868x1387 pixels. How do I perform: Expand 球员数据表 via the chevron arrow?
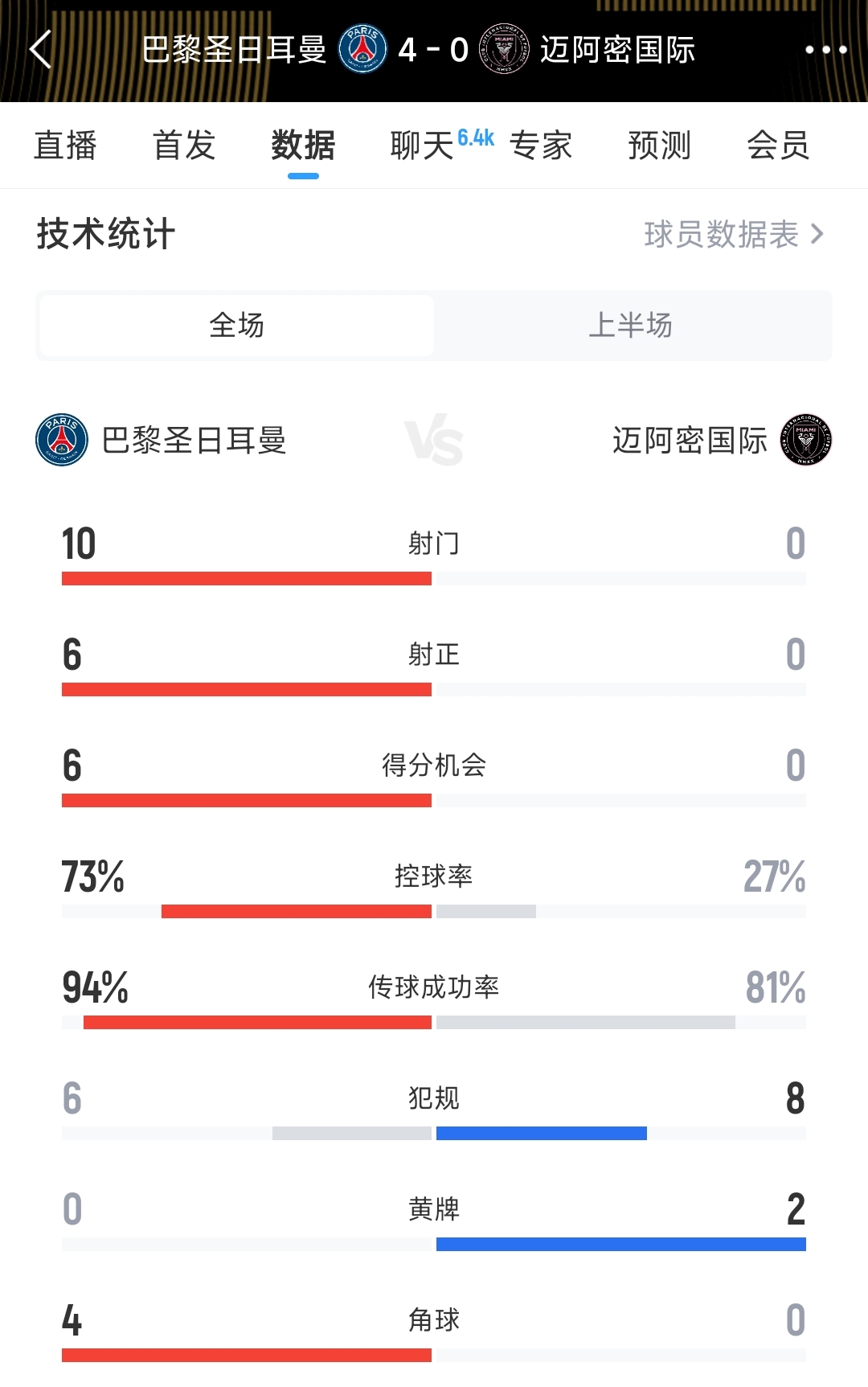click(817, 234)
